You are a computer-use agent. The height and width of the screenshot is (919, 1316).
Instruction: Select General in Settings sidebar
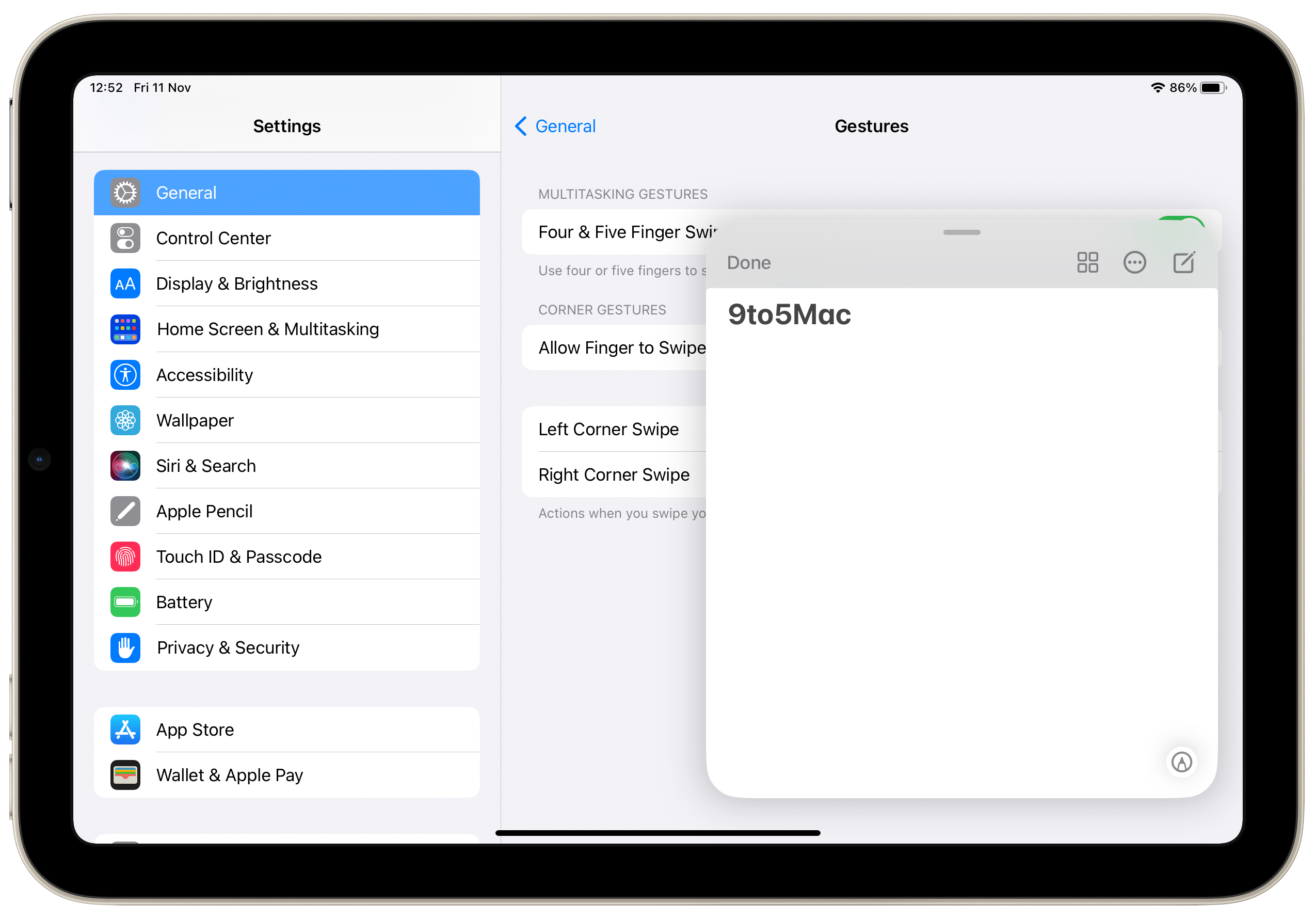pos(287,193)
